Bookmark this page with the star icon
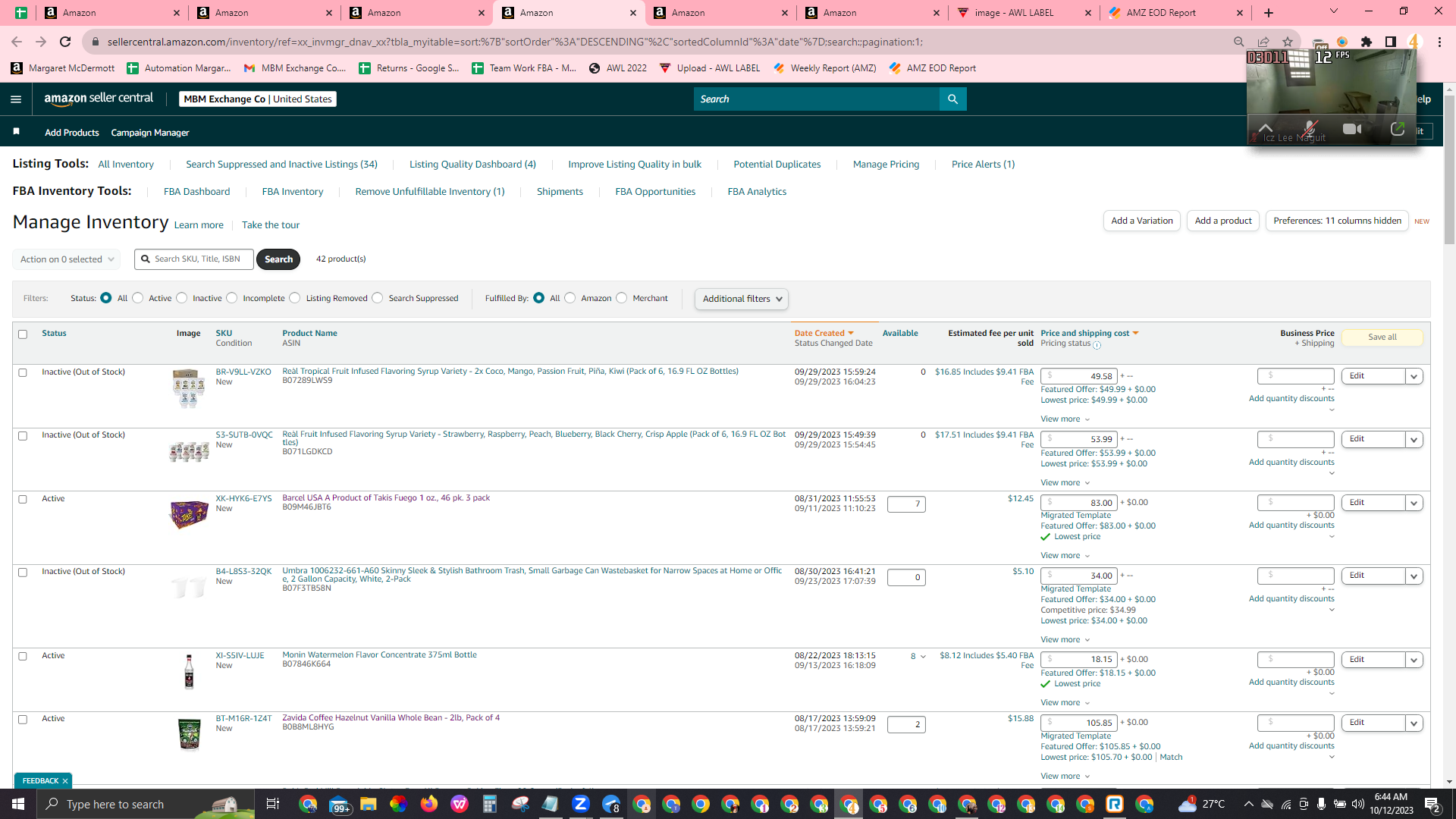This screenshot has width=1456, height=819. point(1288,42)
